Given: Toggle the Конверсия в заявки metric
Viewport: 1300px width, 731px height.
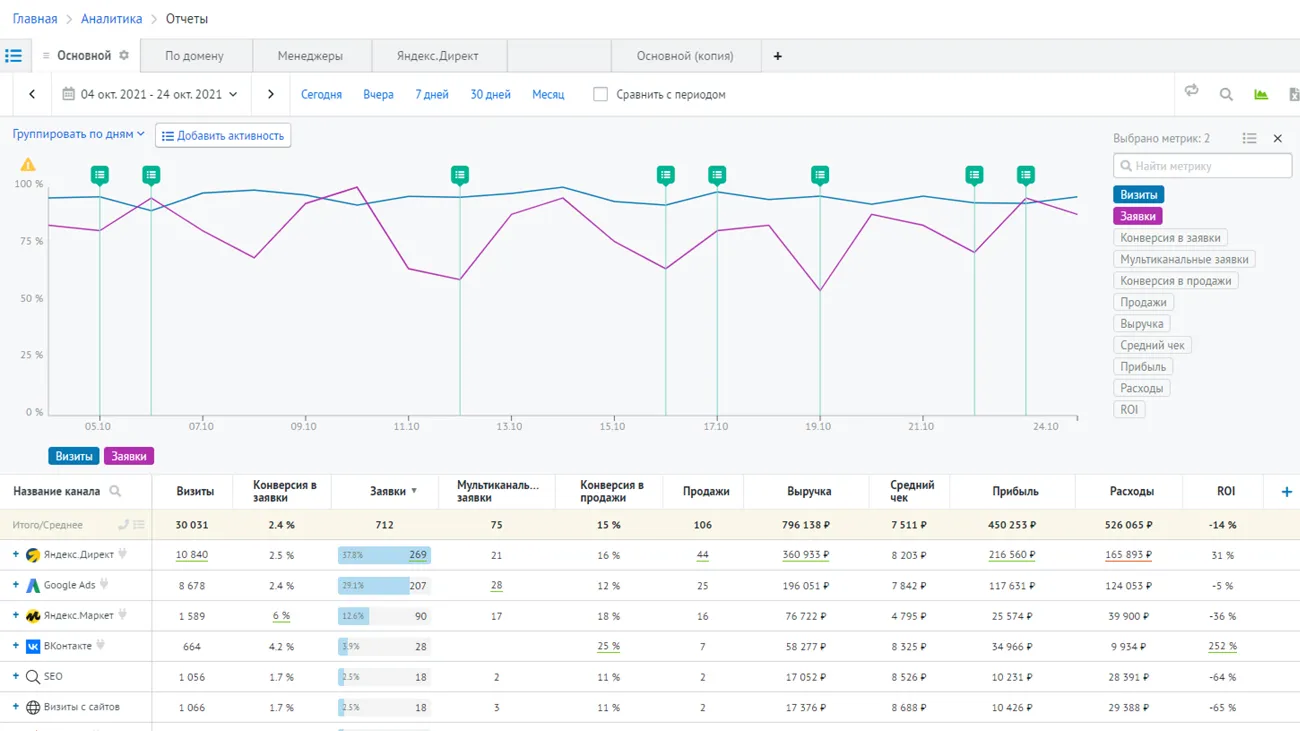Looking at the screenshot, I should 1170,238.
